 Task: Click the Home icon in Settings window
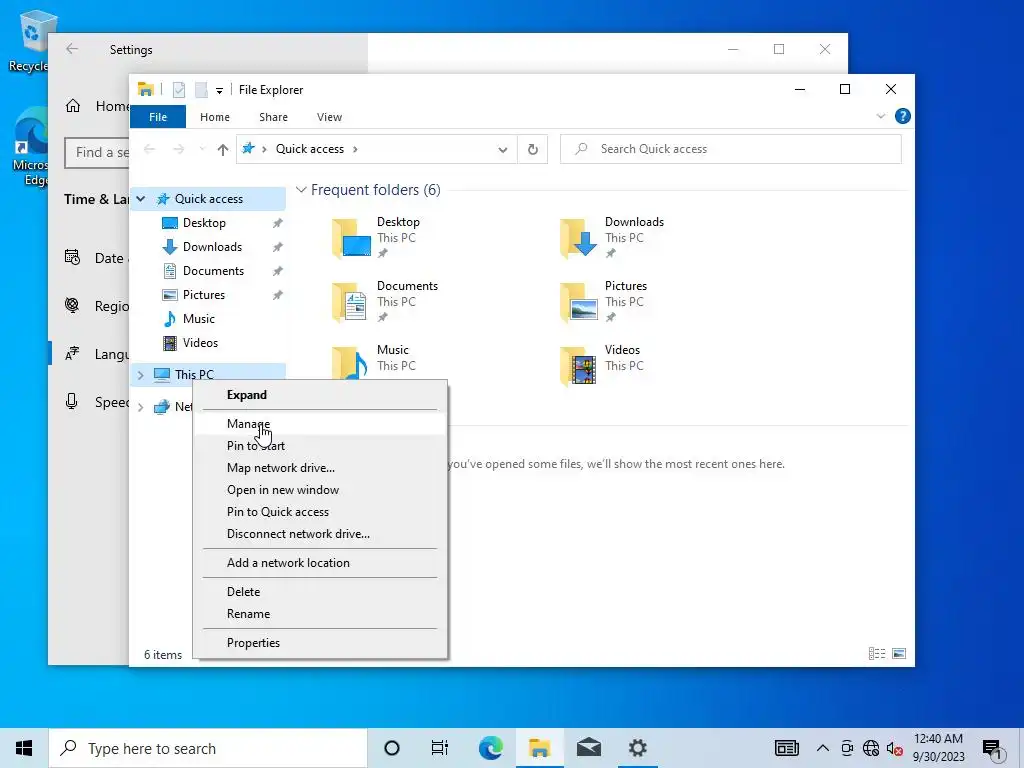pos(72,106)
